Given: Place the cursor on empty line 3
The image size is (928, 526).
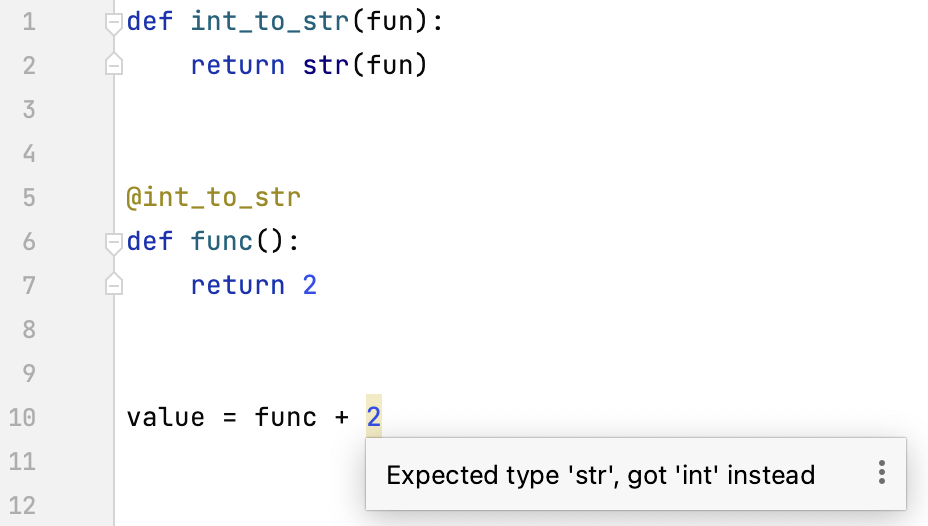Looking at the screenshot, I should 300,110.
